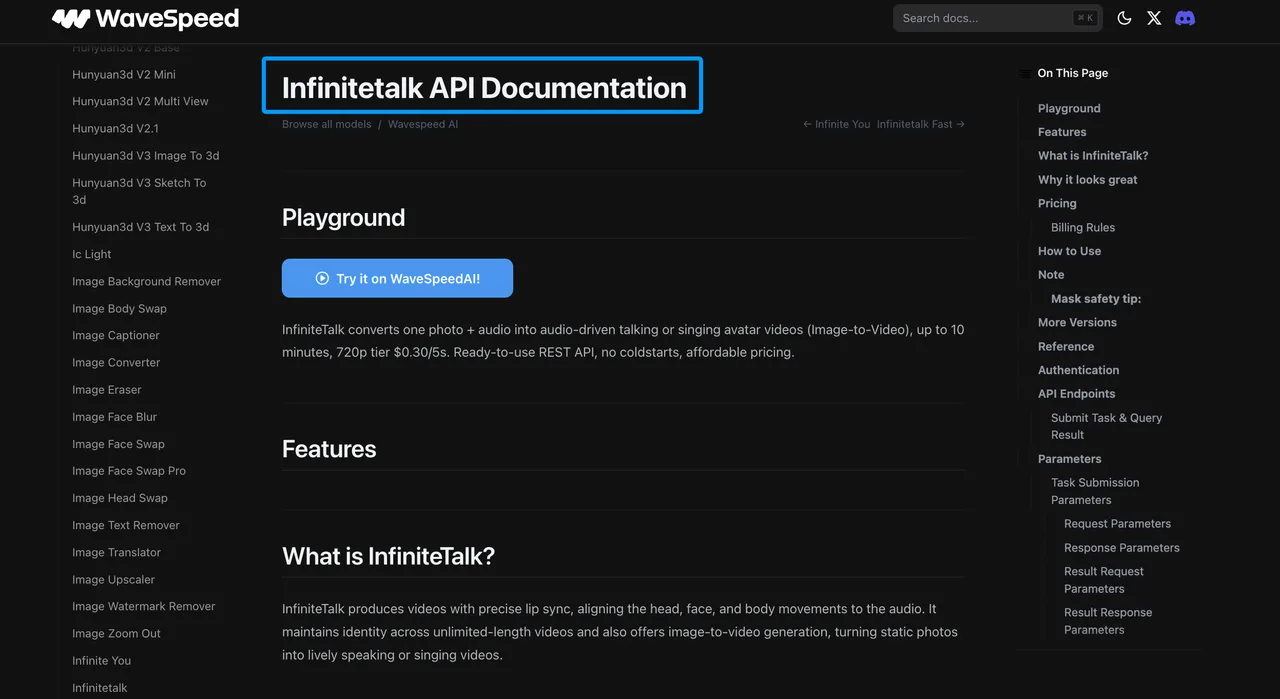Jump to Submit Task & Query Result
Screen dimensions: 1280x699
coord(1106,426)
